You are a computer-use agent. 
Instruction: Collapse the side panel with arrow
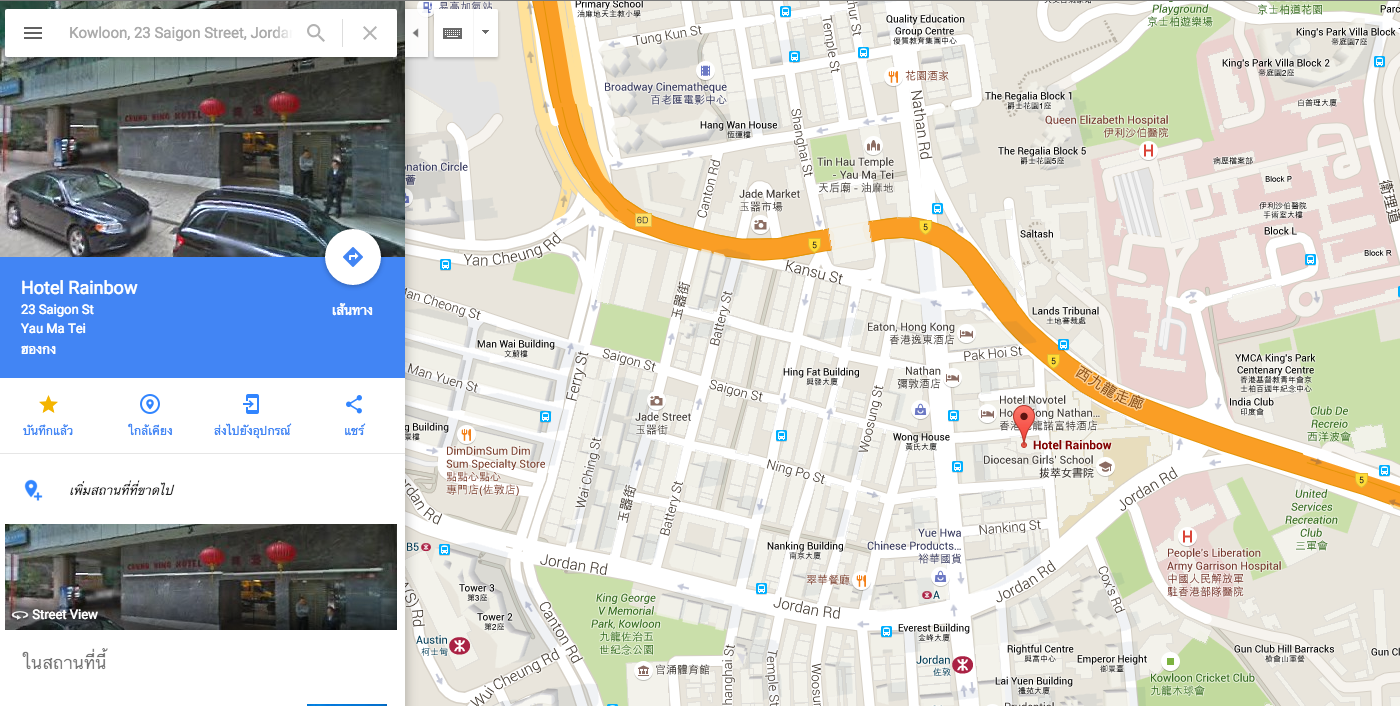pos(416,33)
